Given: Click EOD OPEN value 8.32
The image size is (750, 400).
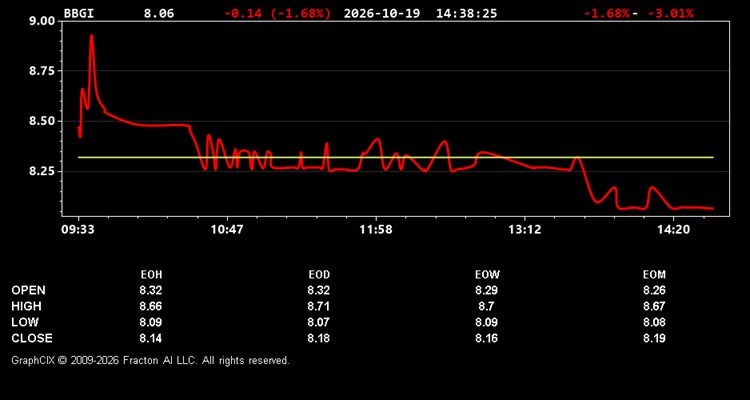Looking at the screenshot, I should [319, 290].
